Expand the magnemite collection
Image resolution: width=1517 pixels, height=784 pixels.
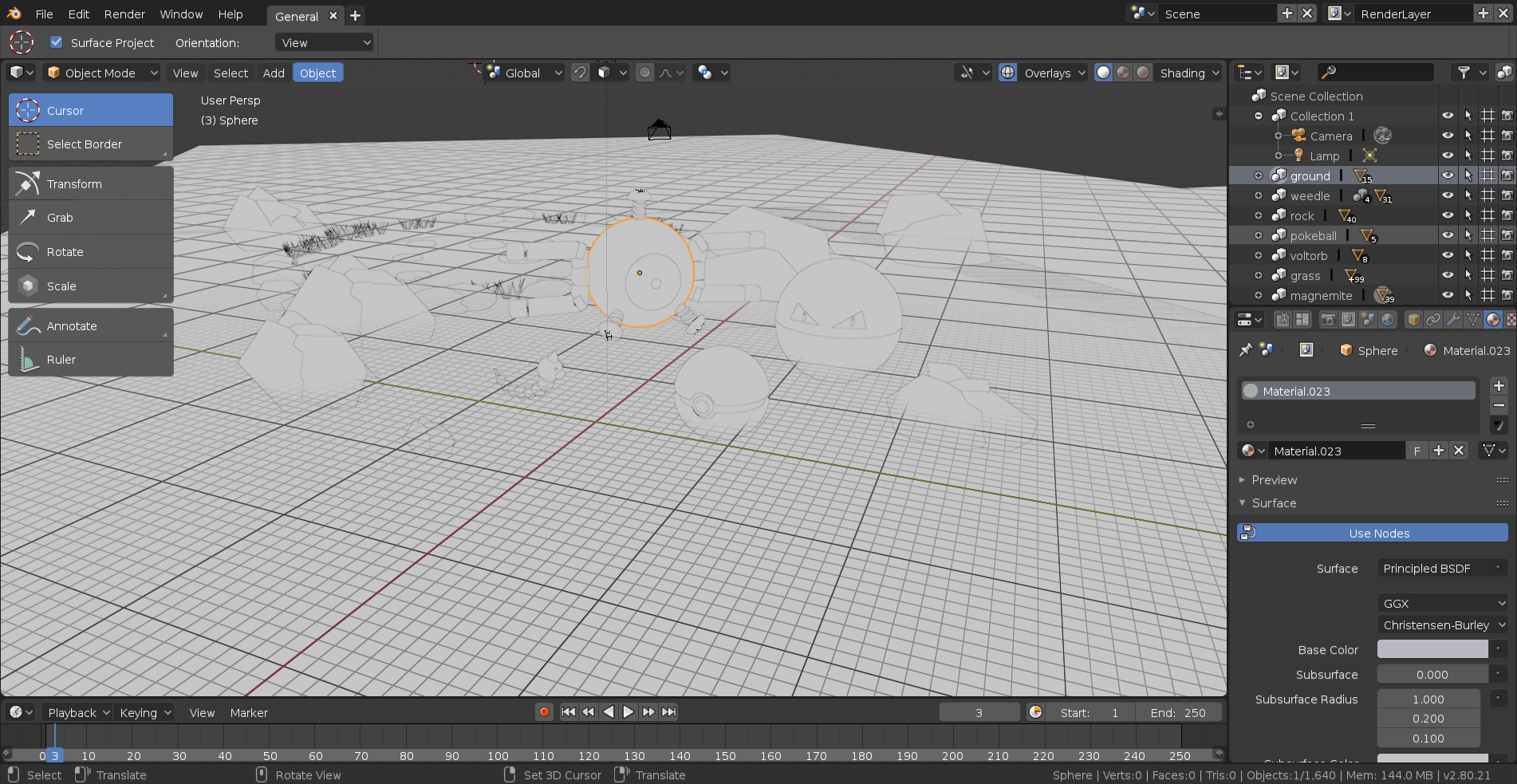click(x=1259, y=295)
